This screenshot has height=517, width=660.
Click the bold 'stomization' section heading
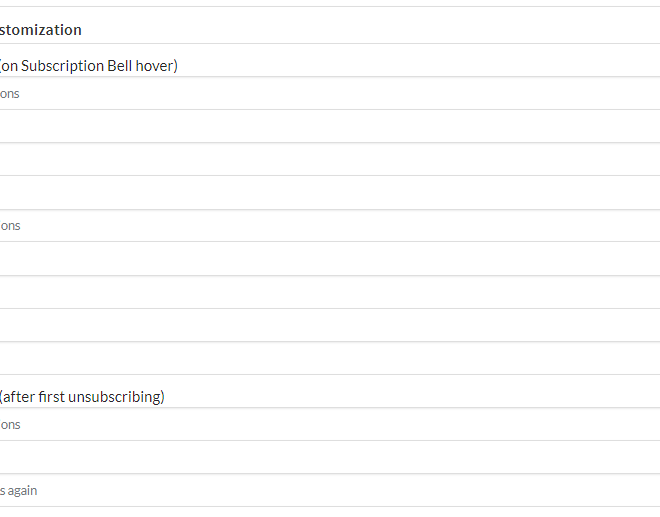pyautogui.click(x=41, y=30)
